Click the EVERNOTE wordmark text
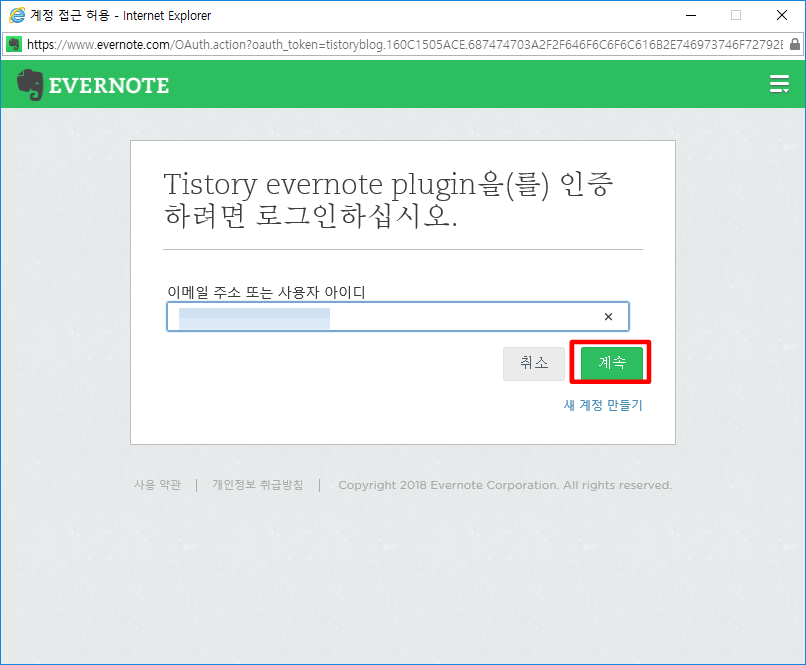 109,85
